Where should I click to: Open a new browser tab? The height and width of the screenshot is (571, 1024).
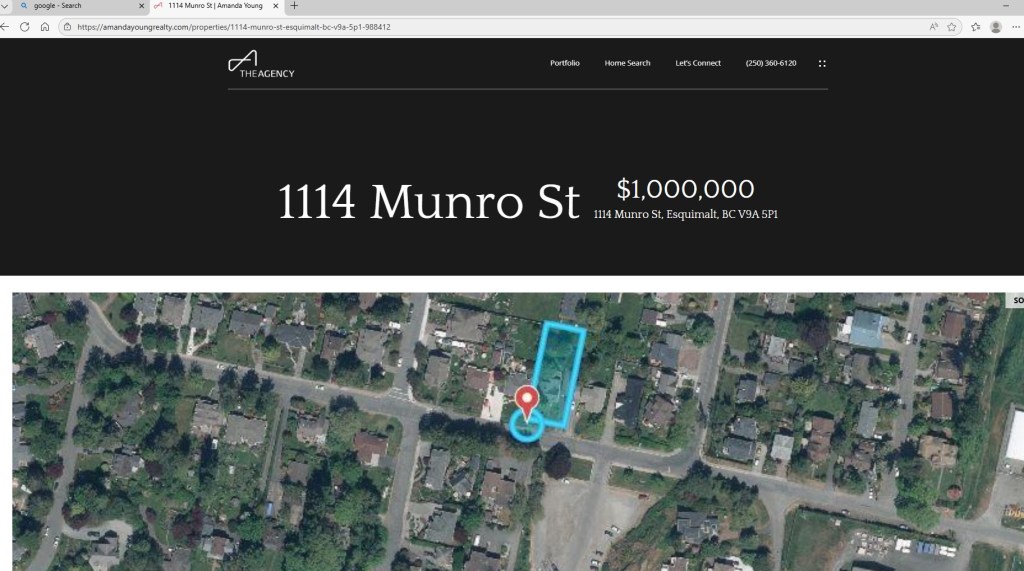(x=295, y=6)
